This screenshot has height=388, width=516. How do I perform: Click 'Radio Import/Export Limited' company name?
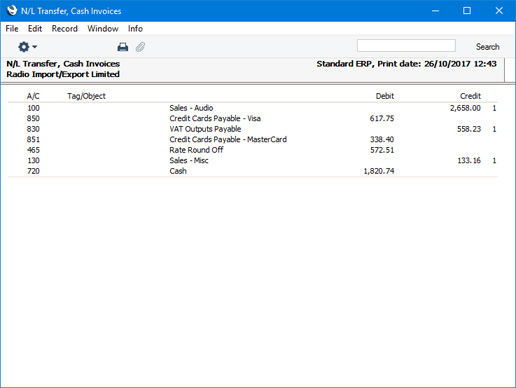click(63, 74)
